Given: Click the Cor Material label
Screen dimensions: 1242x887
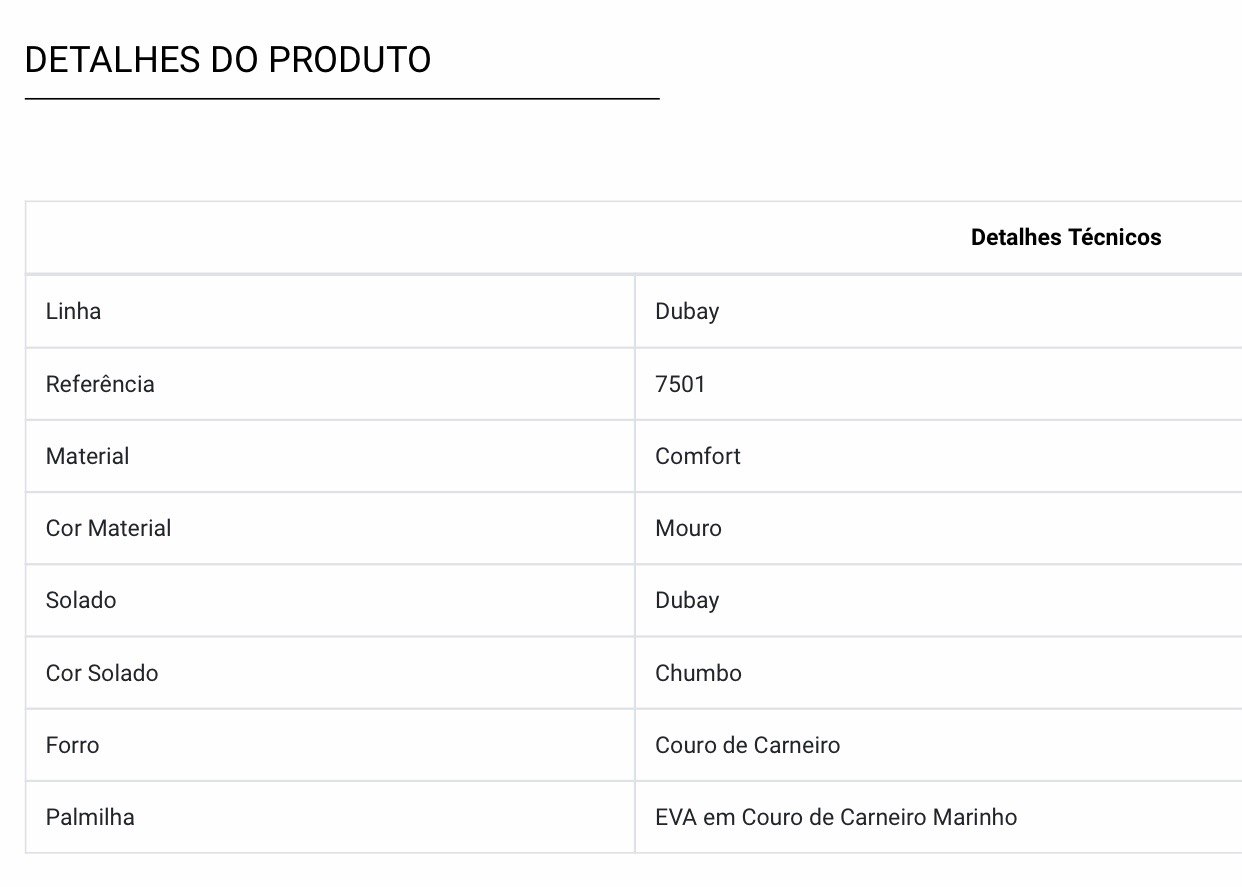Looking at the screenshot, I should (x=108, y=528).
